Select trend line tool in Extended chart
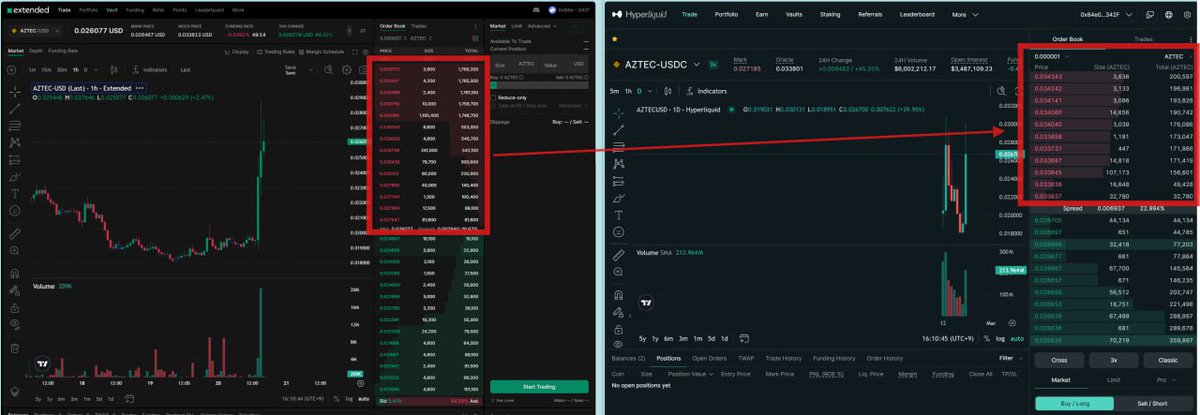1200x415 pixels. (x=15, y=107)
